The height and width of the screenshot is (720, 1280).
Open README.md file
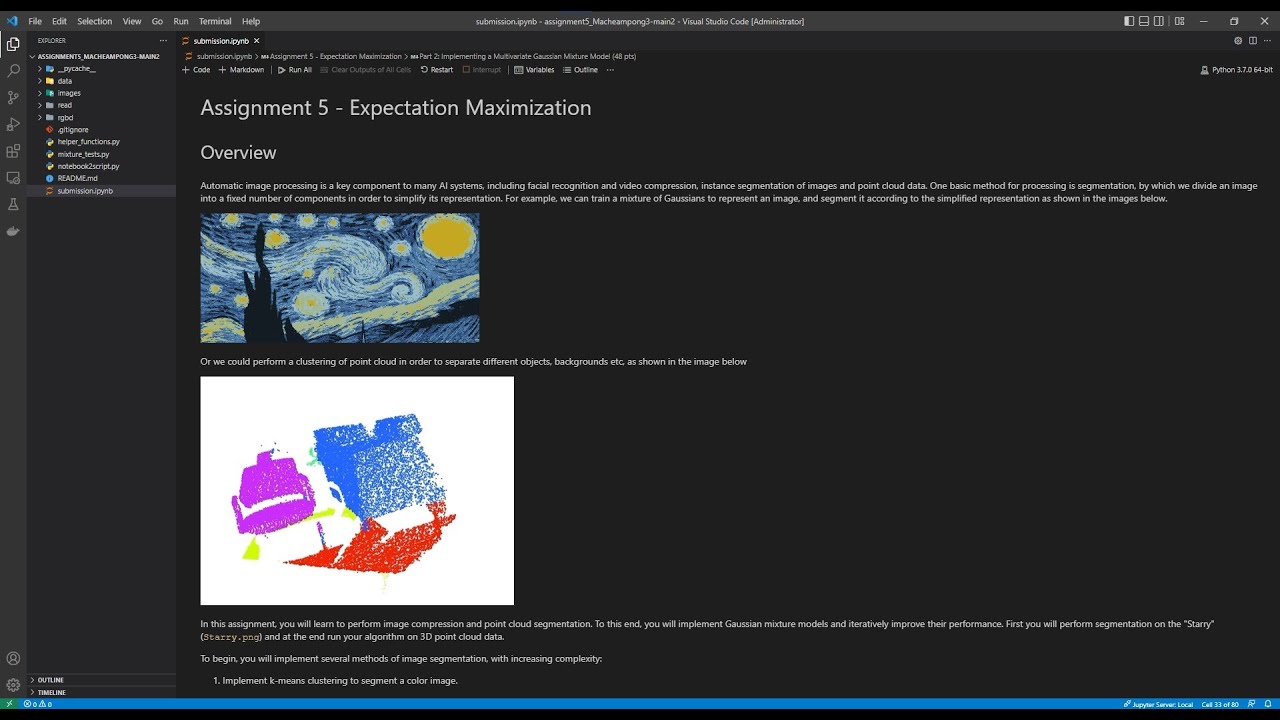(x=77, y=178)
